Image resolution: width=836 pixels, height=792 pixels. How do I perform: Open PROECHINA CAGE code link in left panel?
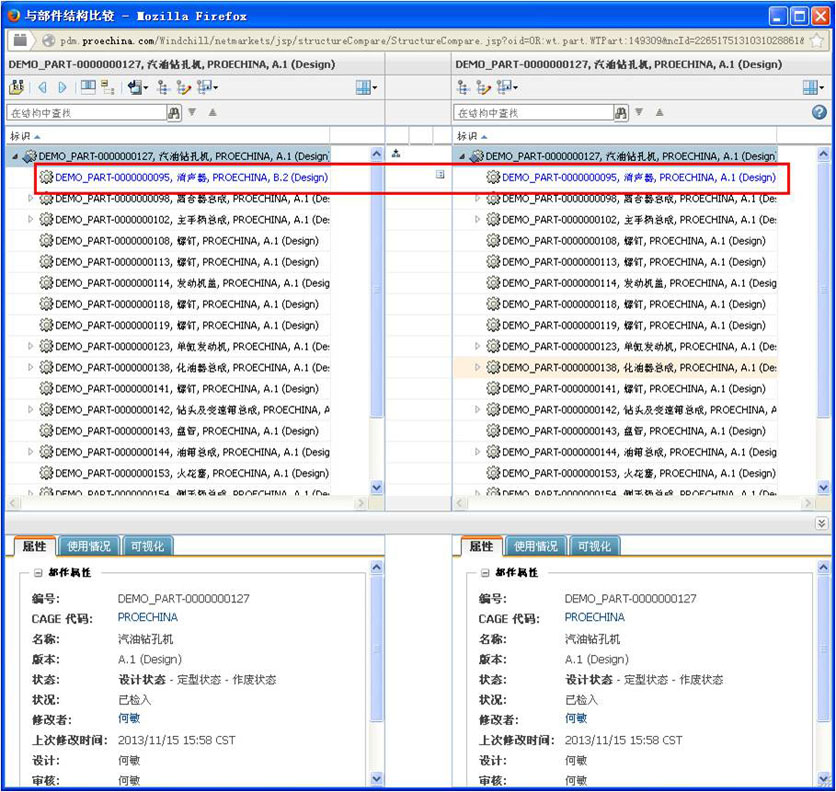(148, 618)
